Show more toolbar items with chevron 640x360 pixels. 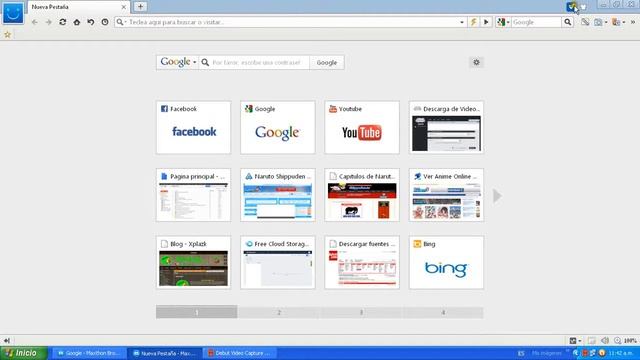point(633,22)
